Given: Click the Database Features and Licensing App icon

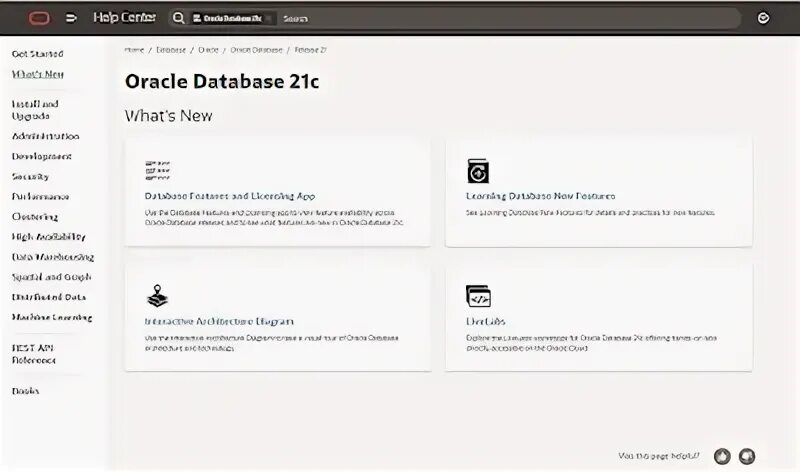Looking at the screenshot, I should pyautogui.click(x=158, y=170).
